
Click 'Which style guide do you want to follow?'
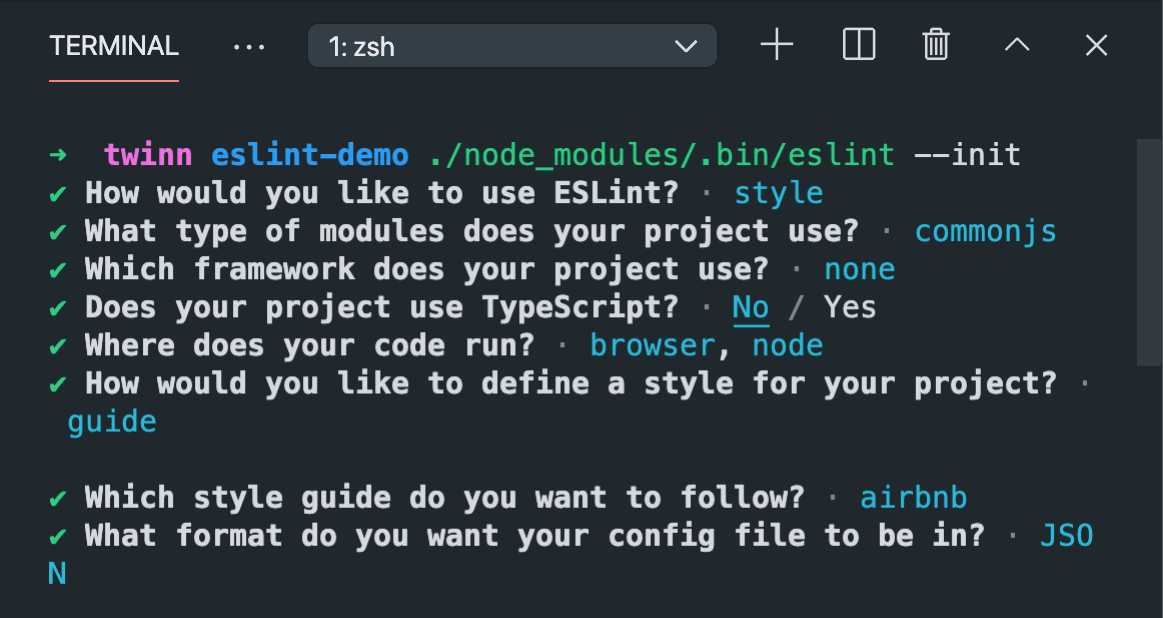coord(445,498)
